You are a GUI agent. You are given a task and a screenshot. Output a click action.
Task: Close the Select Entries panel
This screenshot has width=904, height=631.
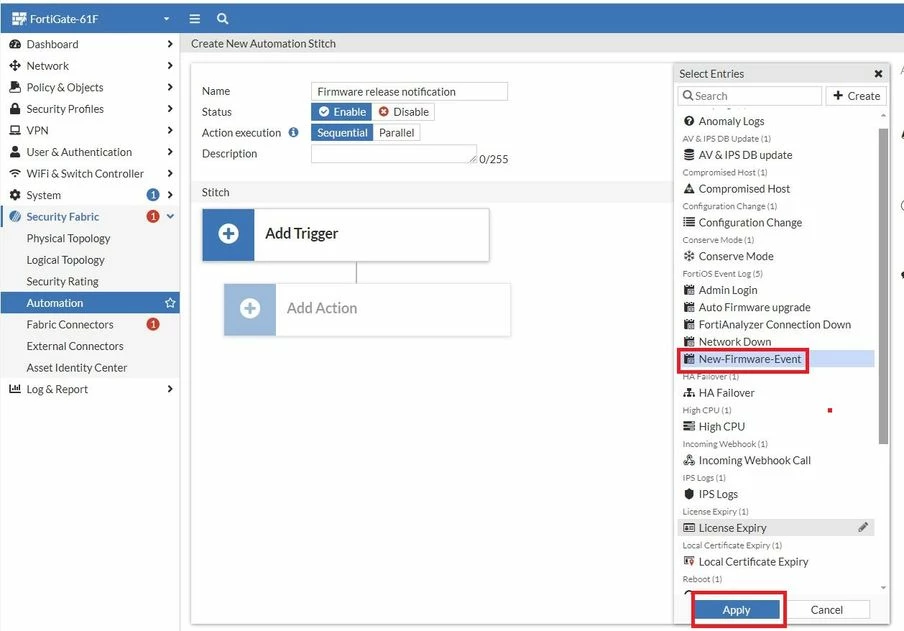[x=878, y=74]
